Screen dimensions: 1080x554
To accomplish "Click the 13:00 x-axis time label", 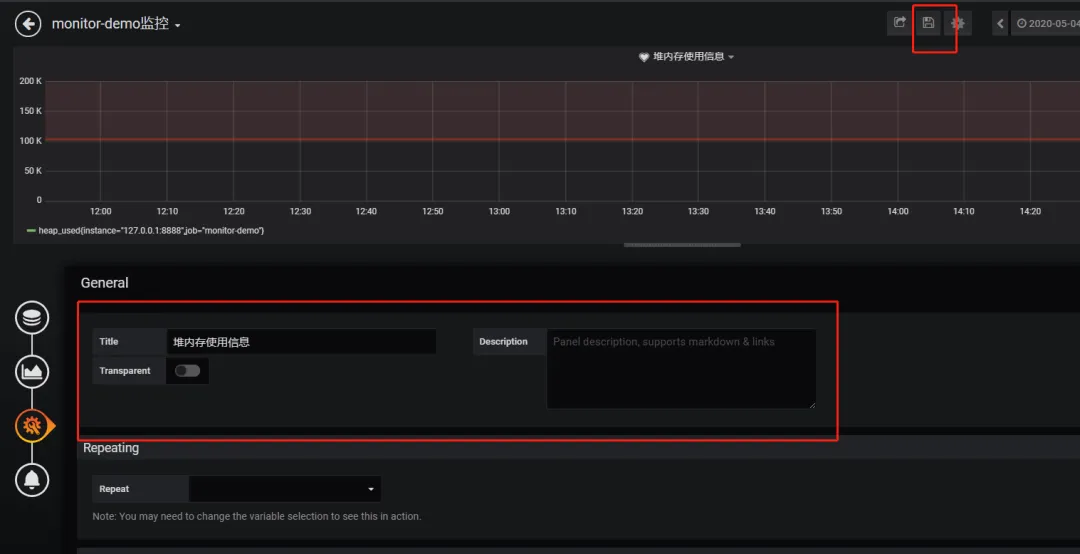I will pos(499,212).
